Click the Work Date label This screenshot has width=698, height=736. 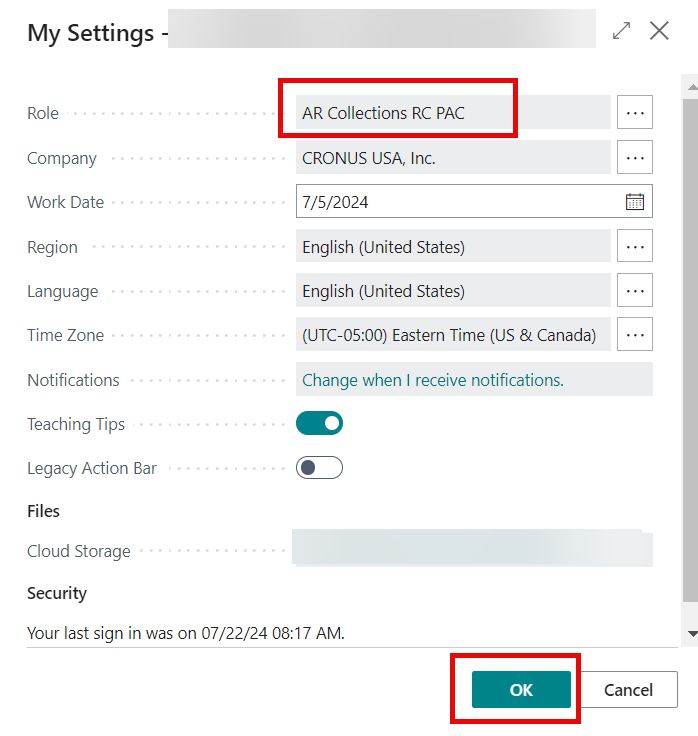coord(65,202)
